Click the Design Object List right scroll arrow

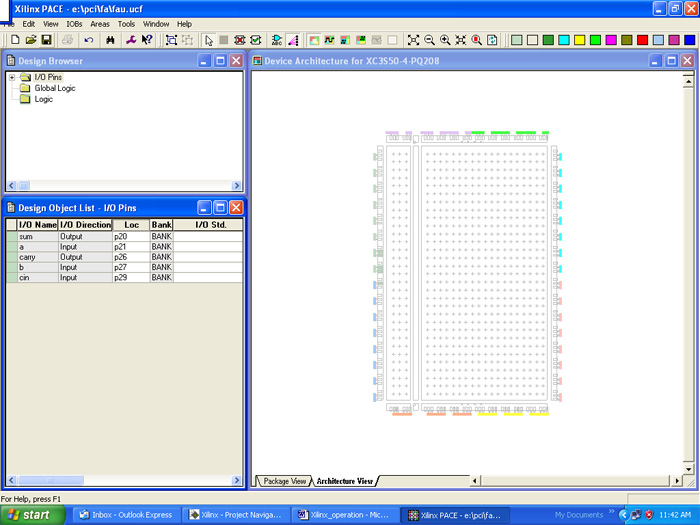237,480
